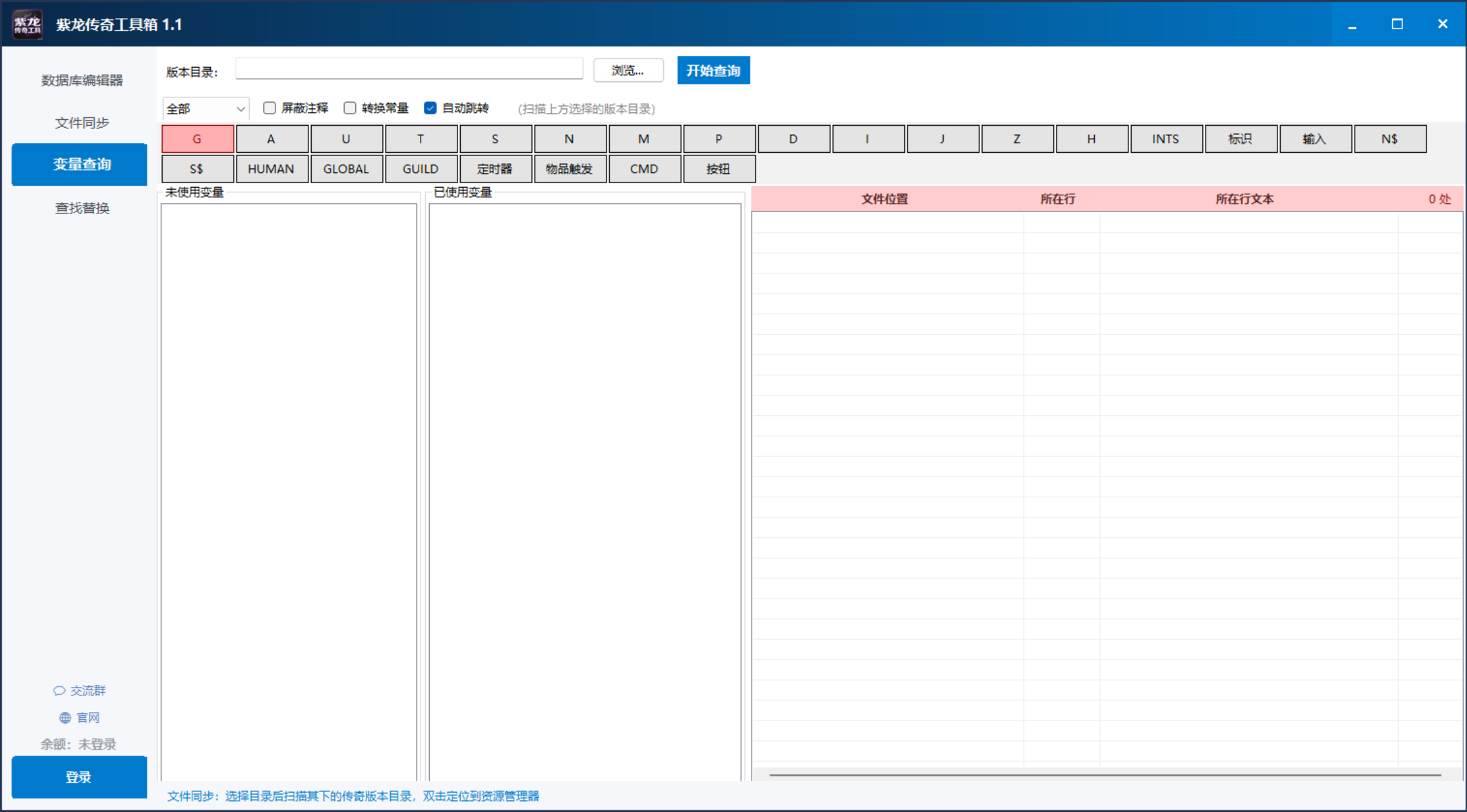1467x812 pixels.
Task: Open the 查找替换 section
Action: tap(82, 208)
